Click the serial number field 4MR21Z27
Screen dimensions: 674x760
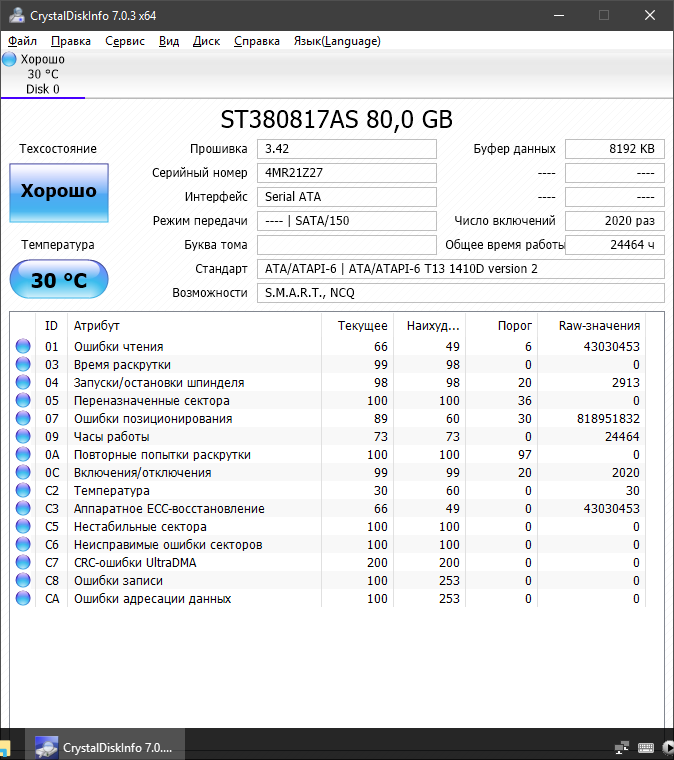point(346,173)
